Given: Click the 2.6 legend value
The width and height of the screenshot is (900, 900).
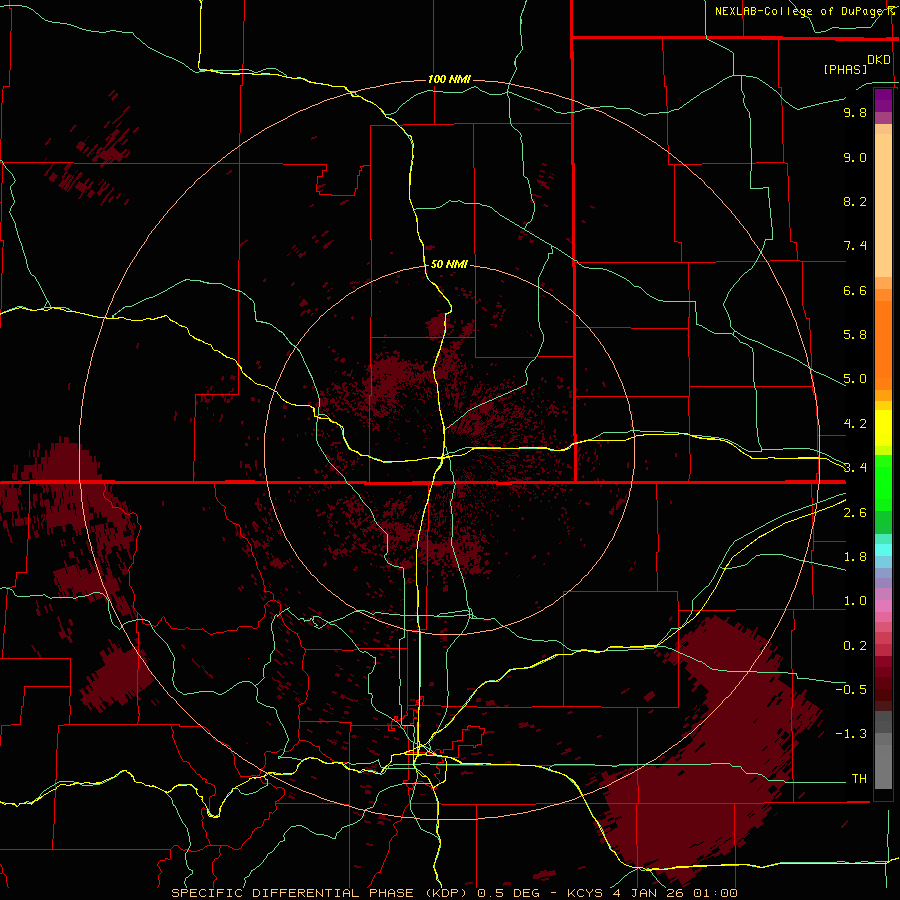Looking at the screenshot, I should point(855,513).
